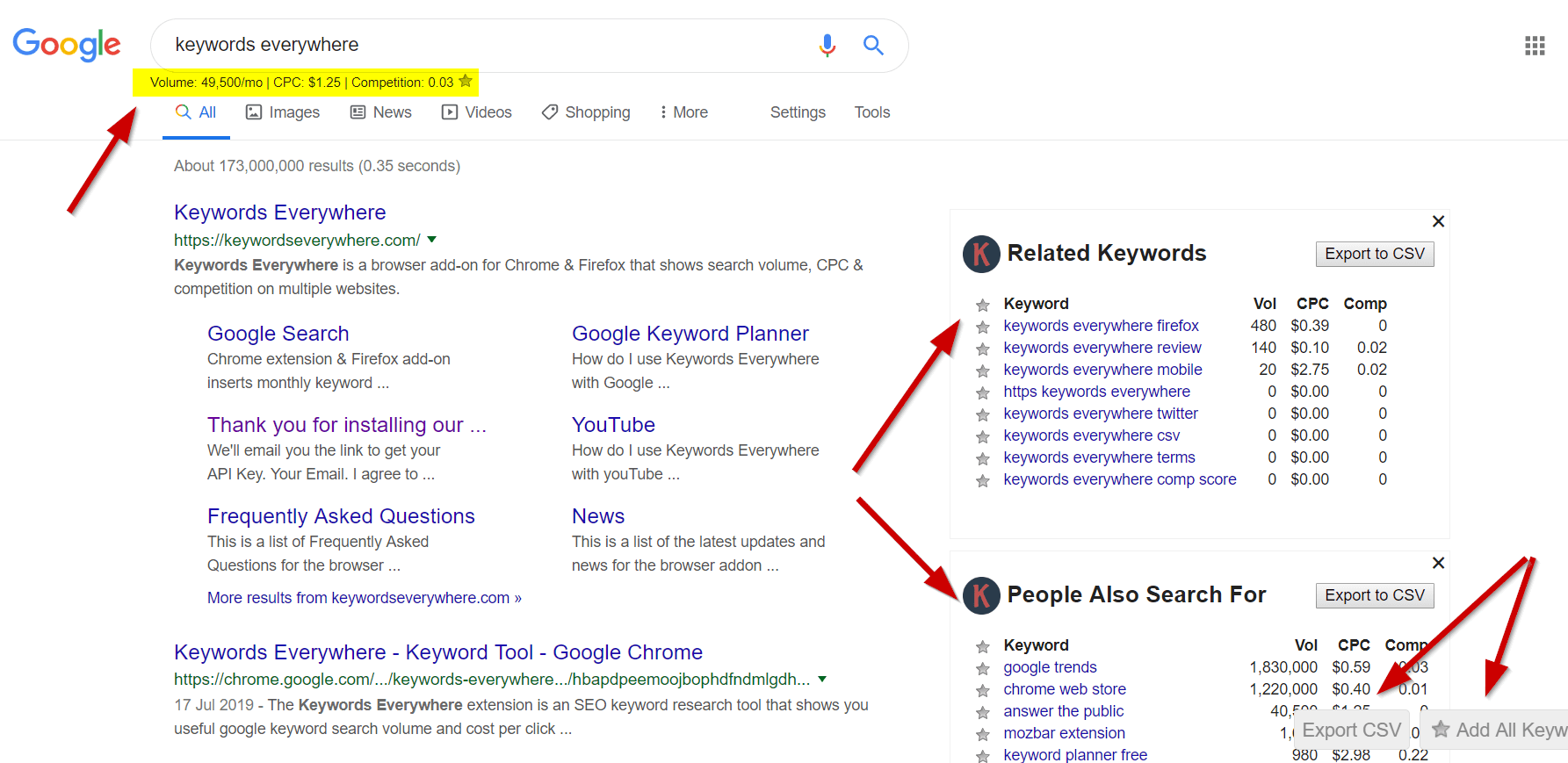Star all in People Also Search header row
The image size is (1568, 763).
click(x=983, y=646)
